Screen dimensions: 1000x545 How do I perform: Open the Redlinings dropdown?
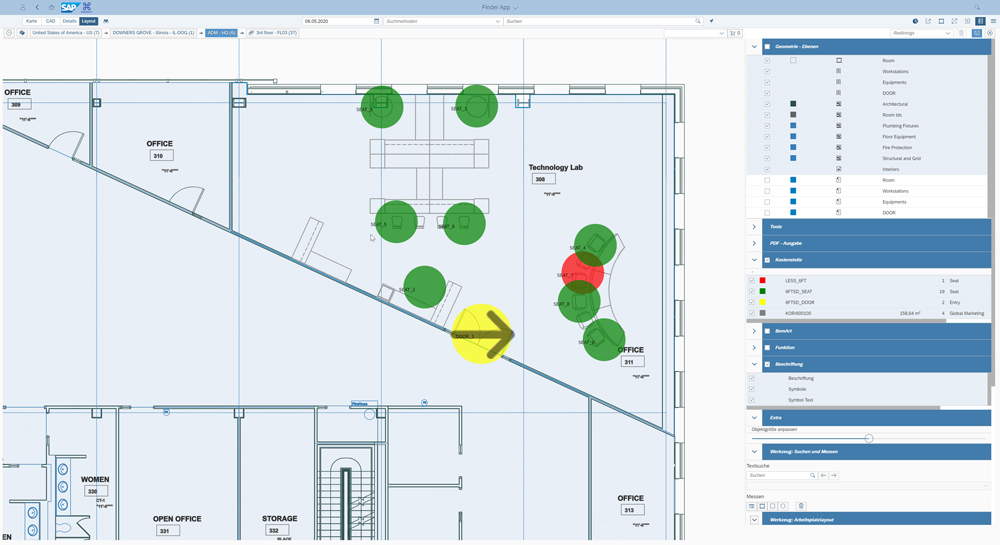tap(921, 33)
